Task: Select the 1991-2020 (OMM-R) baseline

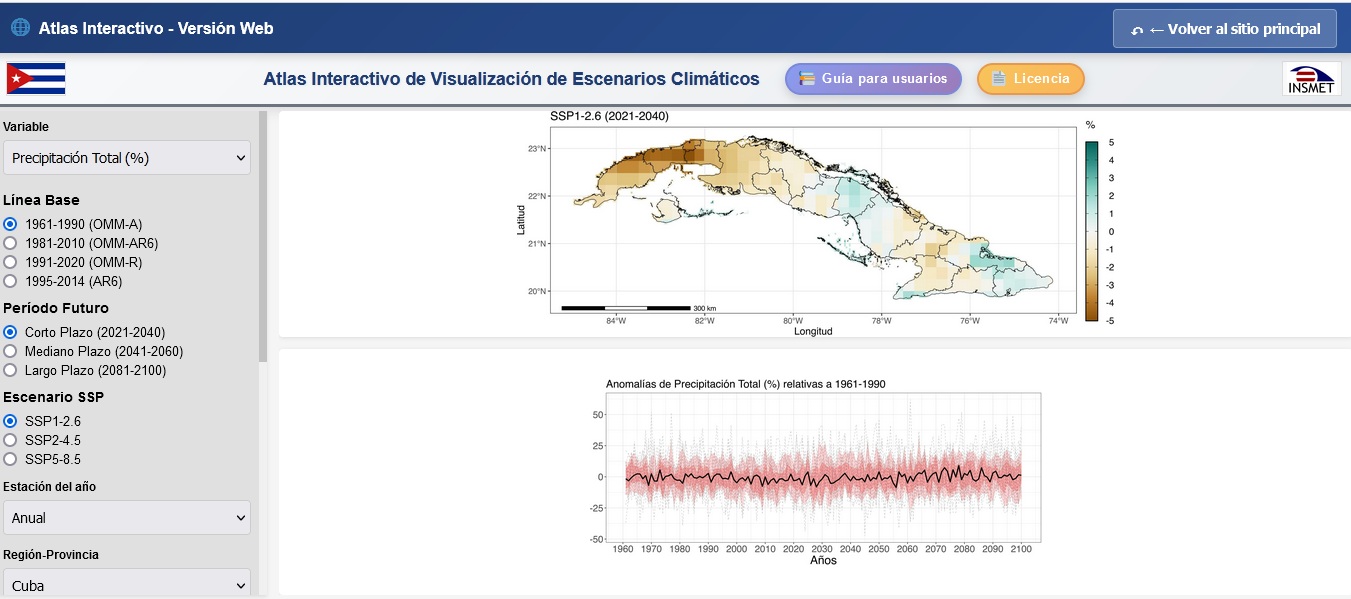Action: pos(9,262)
